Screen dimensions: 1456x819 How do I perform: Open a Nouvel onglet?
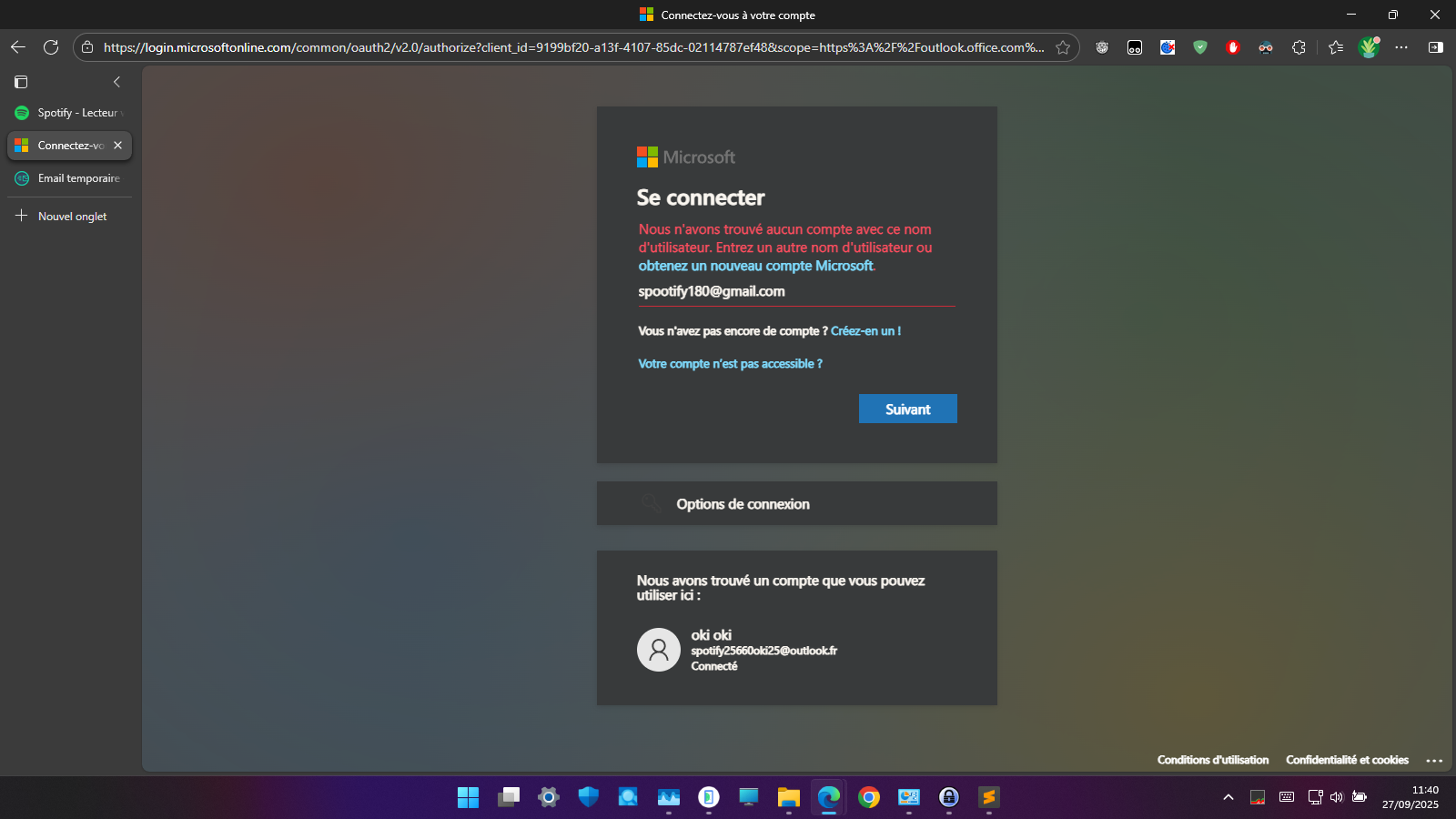click(x=69, y=217)
